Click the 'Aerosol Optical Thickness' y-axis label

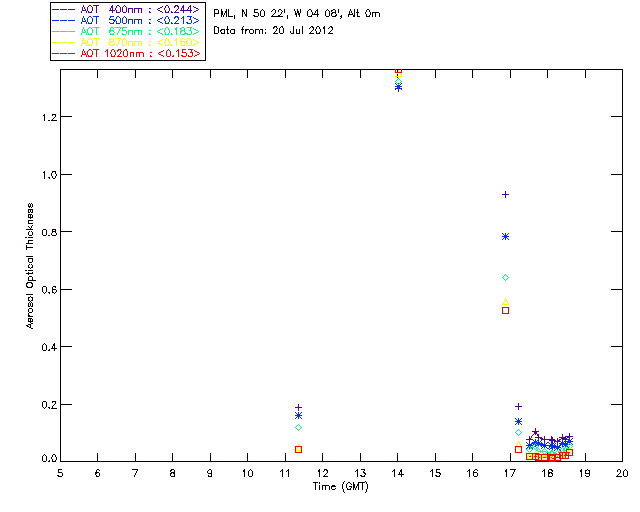(30, 266)
